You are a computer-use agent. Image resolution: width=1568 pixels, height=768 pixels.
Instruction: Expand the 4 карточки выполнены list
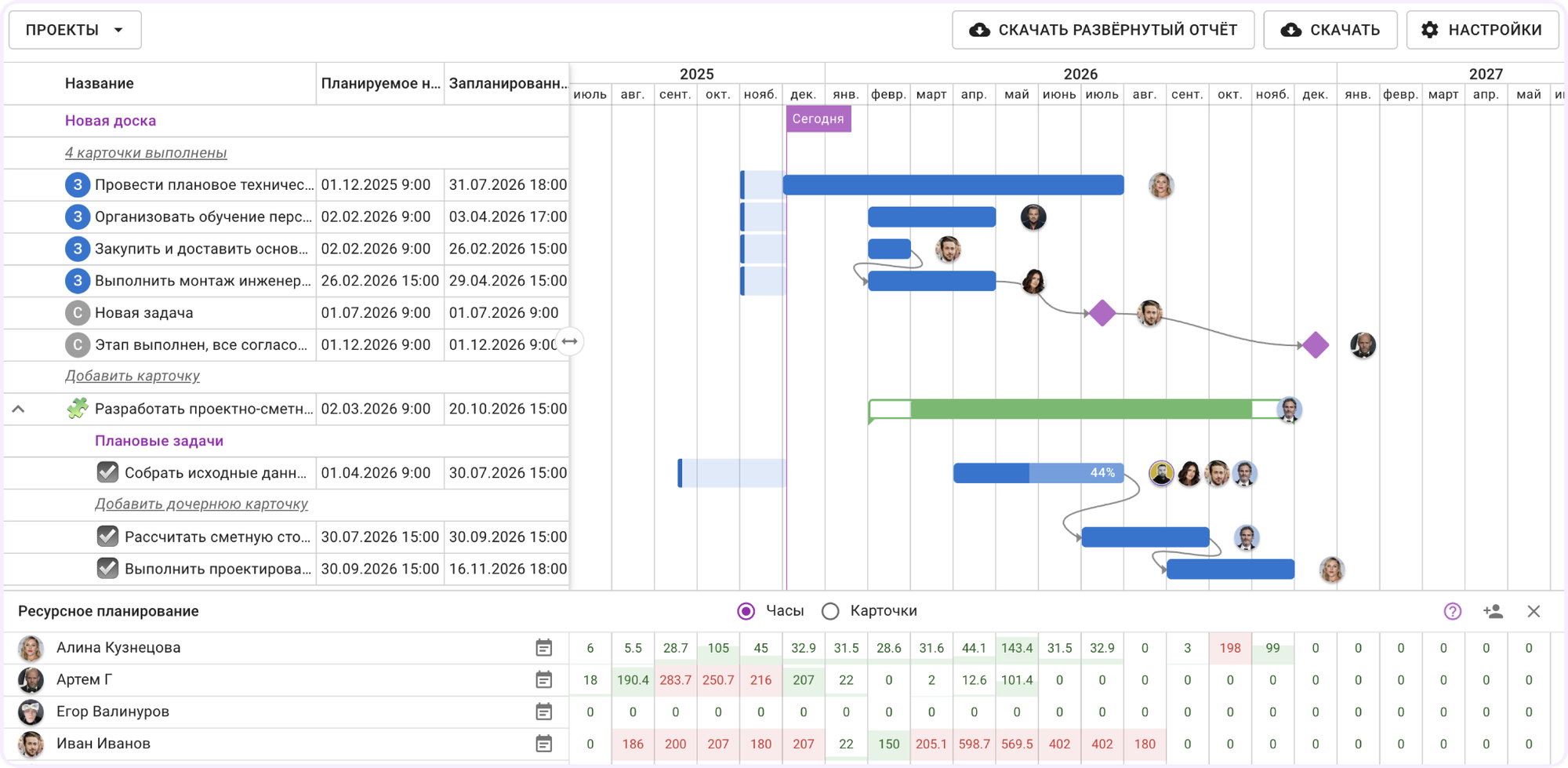click(146, 153)
